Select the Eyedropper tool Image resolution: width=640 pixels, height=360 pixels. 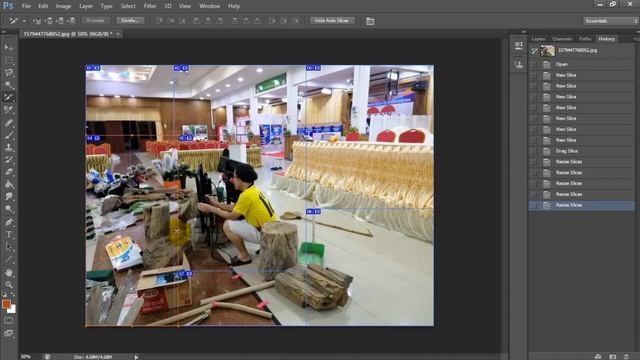pos(9,109)
